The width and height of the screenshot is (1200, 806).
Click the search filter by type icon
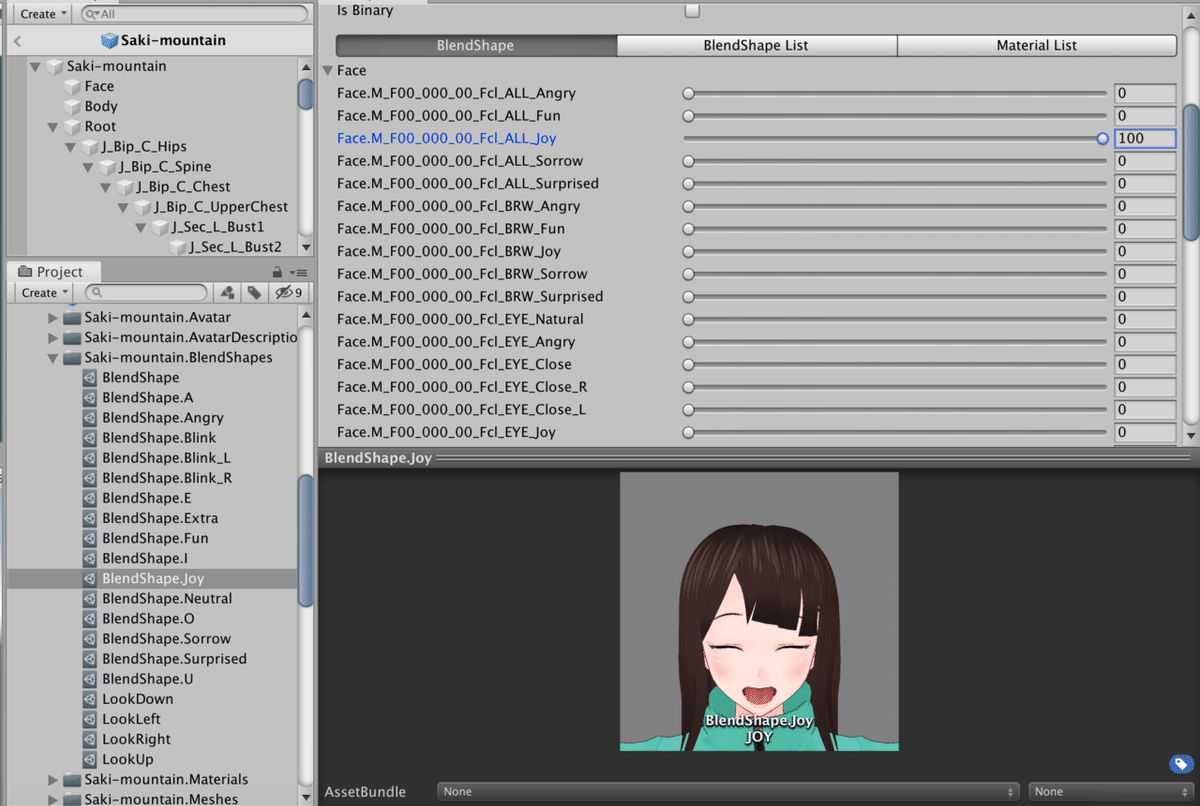[x=228, y=293]
